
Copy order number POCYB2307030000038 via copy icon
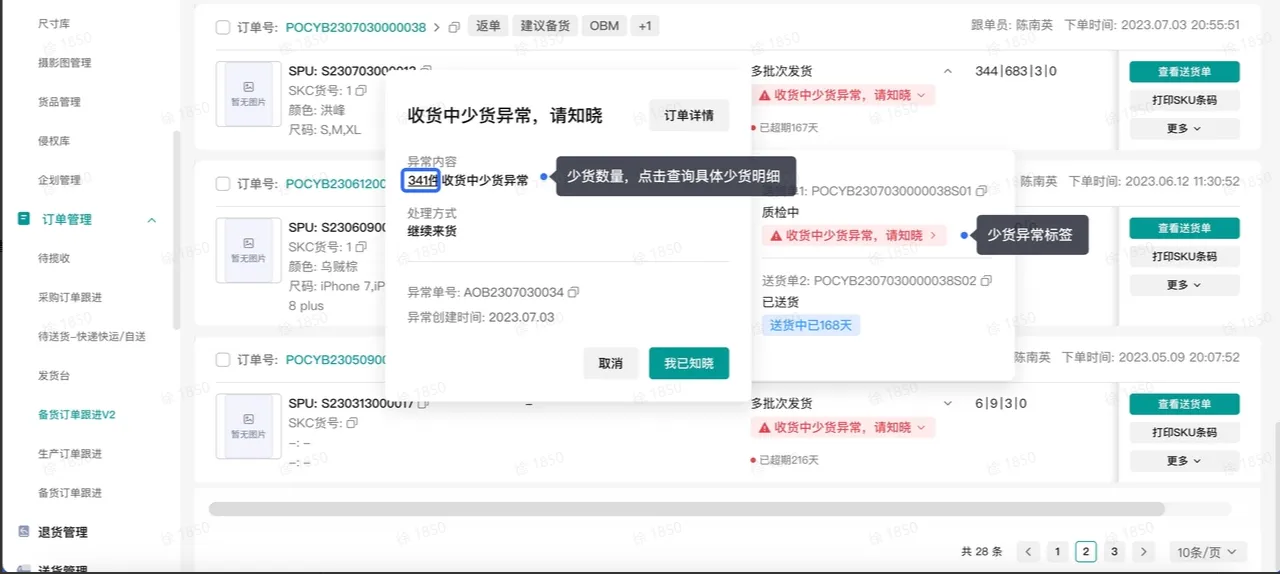(x=454, y=27)
